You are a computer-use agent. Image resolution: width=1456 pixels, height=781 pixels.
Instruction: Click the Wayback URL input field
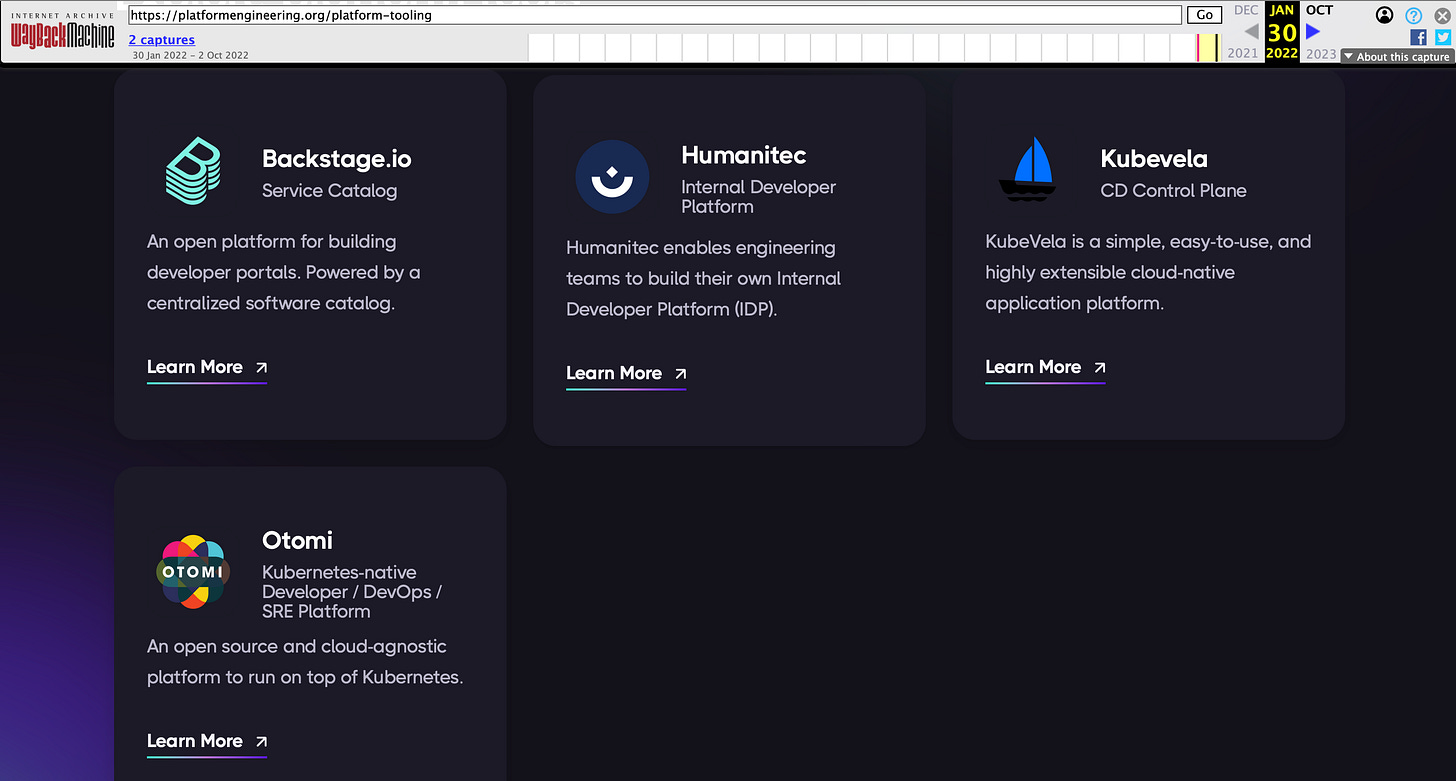[x=655, y=16]
